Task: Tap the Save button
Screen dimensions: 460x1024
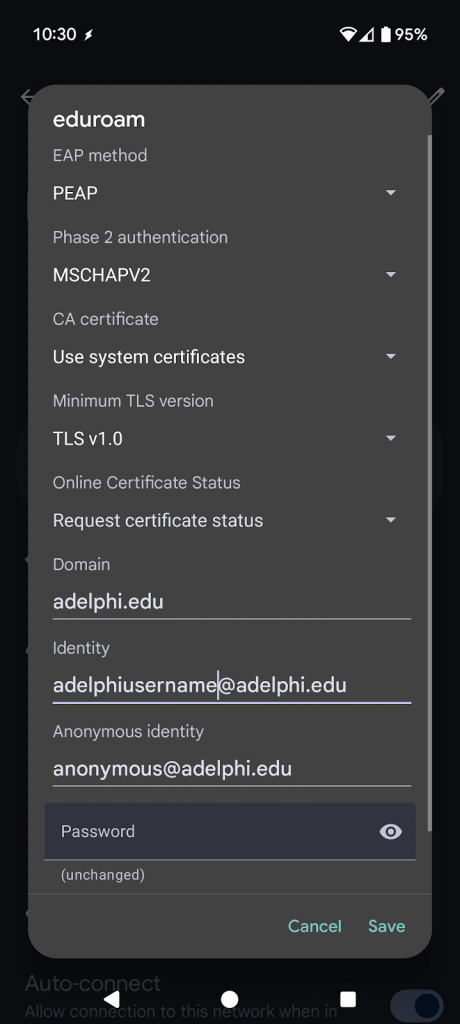Action: click(387, 926)
